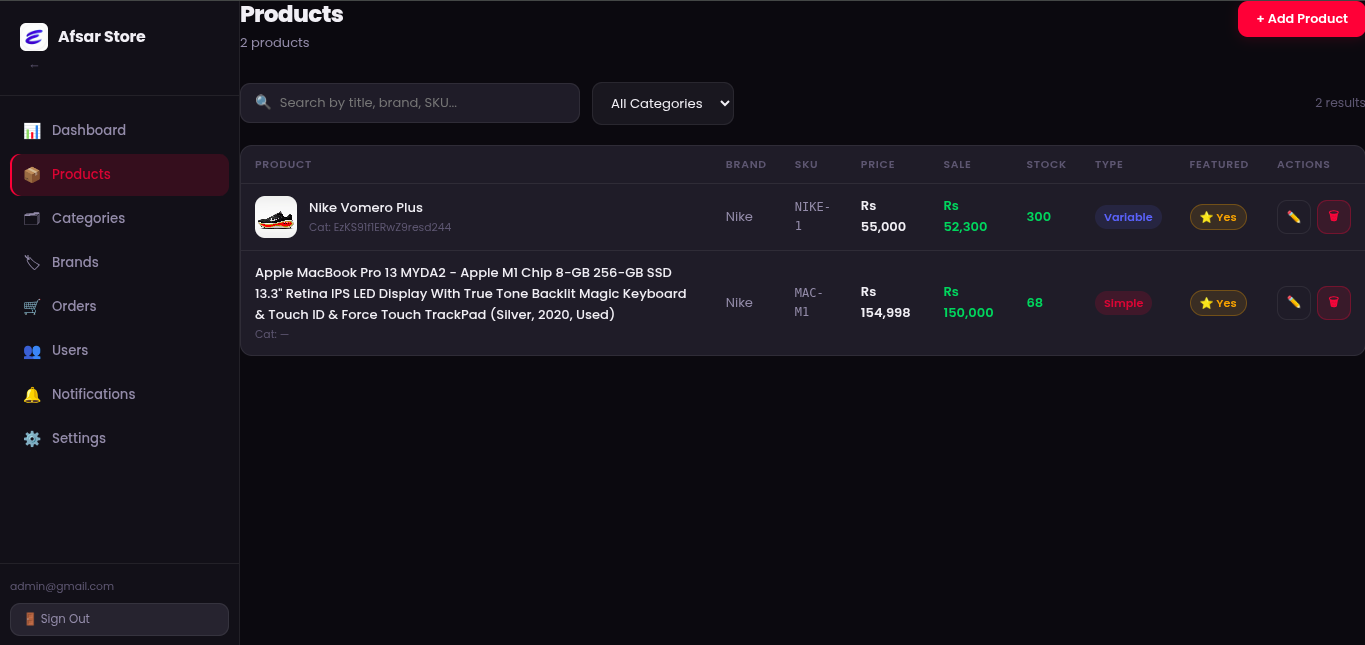
Task: Click the Nike brand cell in MacBook row
Action: coord(739,303)
